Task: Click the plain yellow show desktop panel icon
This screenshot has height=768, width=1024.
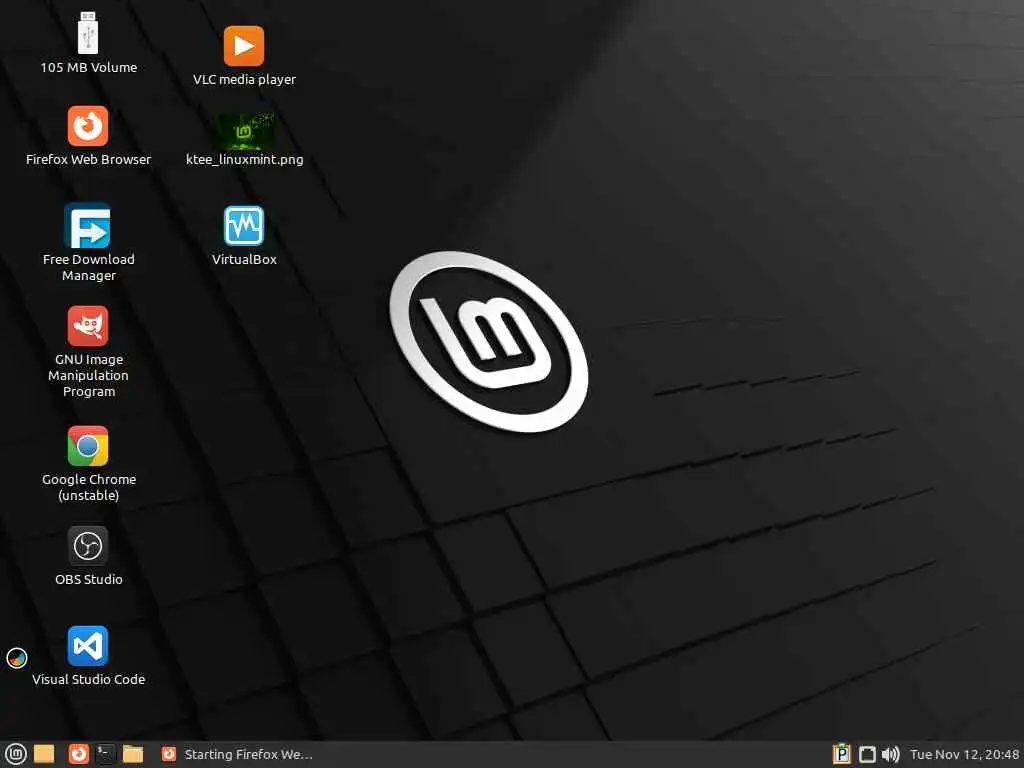Action: (x=44, y=754)
